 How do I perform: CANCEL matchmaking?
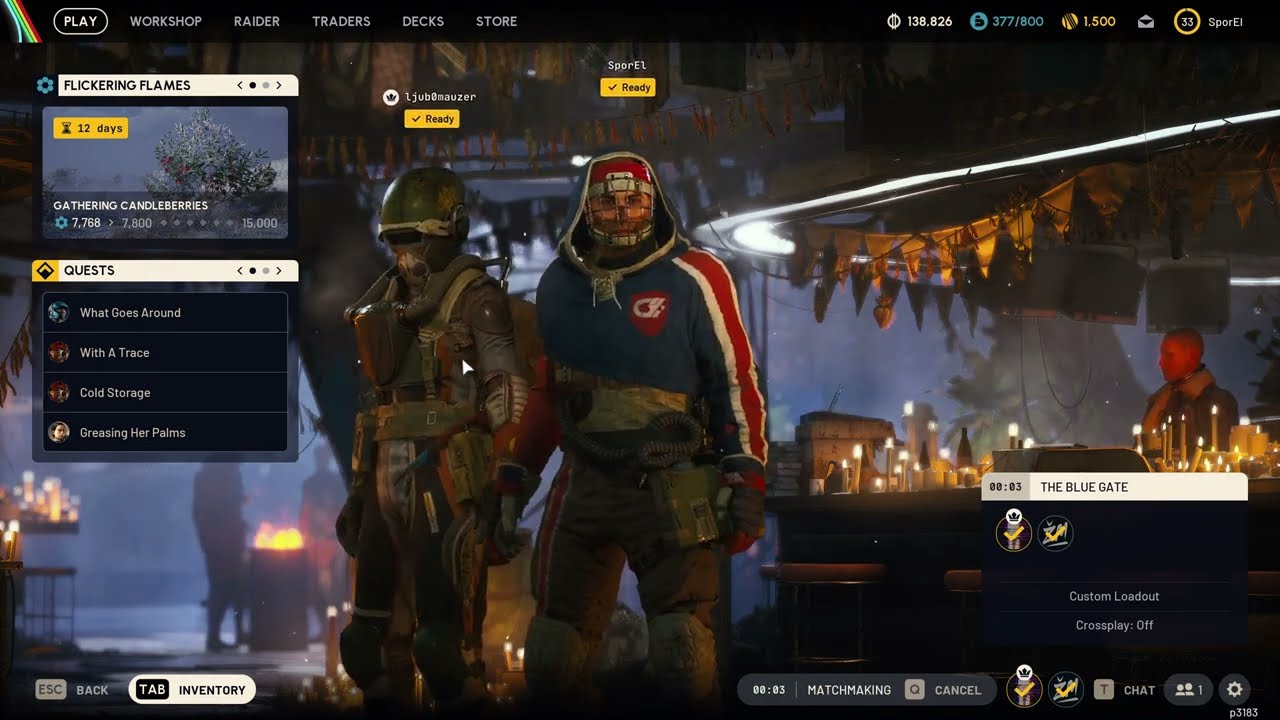[944, 690]
